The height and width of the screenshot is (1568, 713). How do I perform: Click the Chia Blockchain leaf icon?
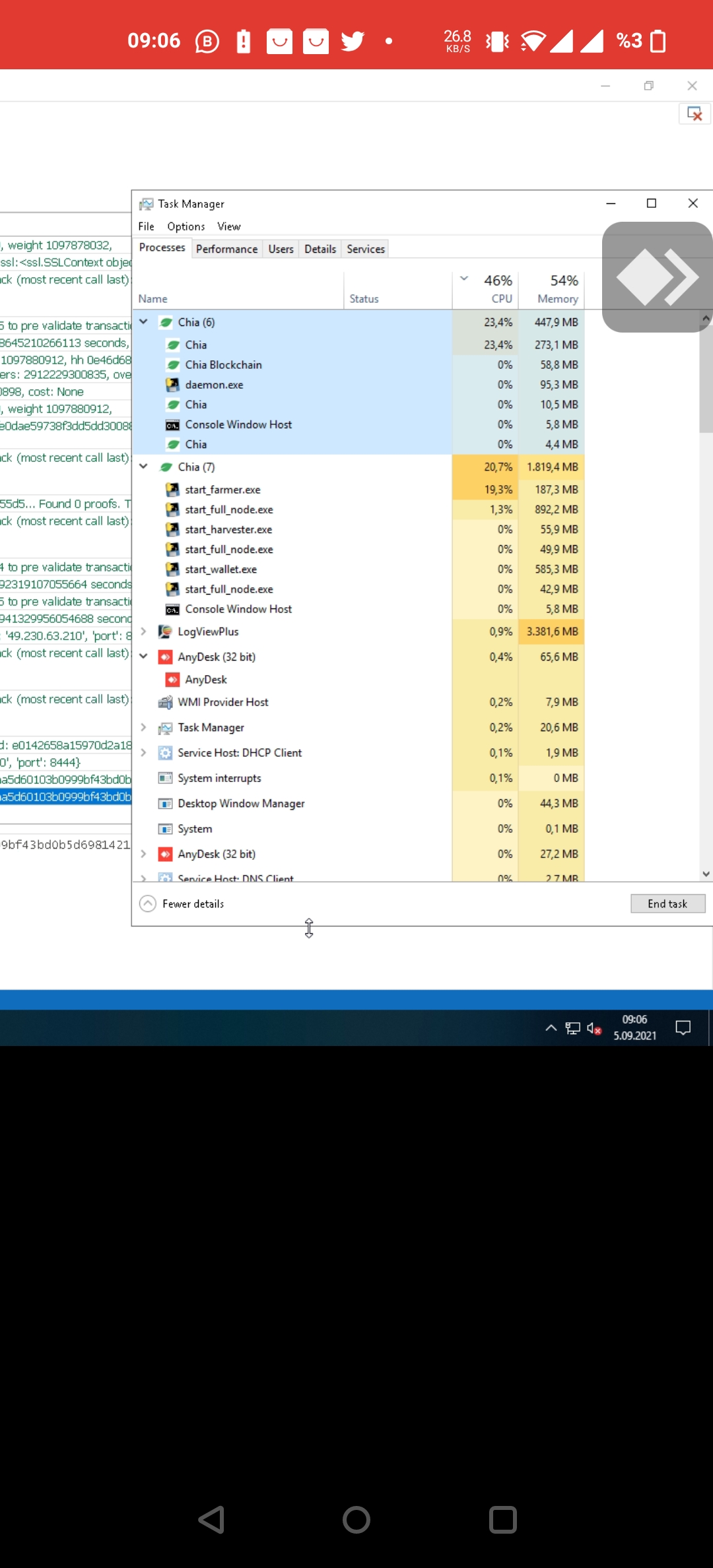tap(173, 365)
